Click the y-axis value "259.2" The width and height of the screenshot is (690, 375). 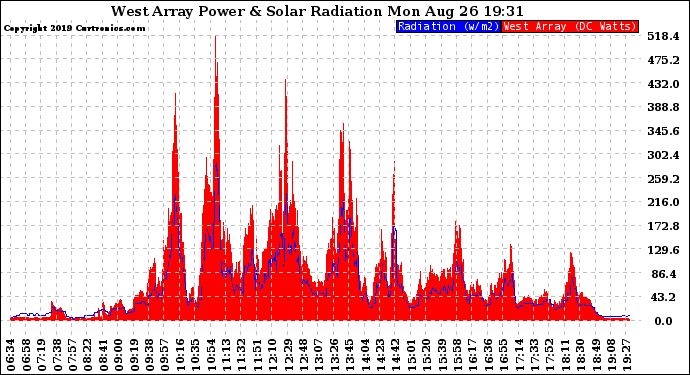[x=663, y=179]
